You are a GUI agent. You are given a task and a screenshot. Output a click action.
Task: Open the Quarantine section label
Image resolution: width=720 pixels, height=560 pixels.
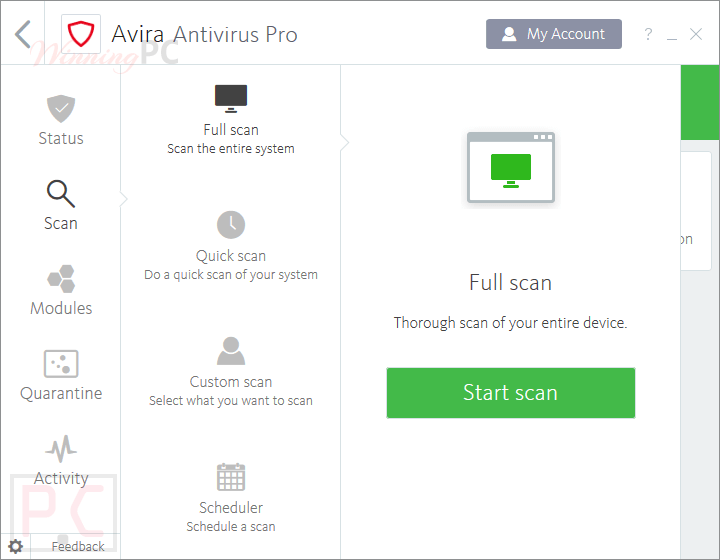pyautogui.click(x=61, y=393)
